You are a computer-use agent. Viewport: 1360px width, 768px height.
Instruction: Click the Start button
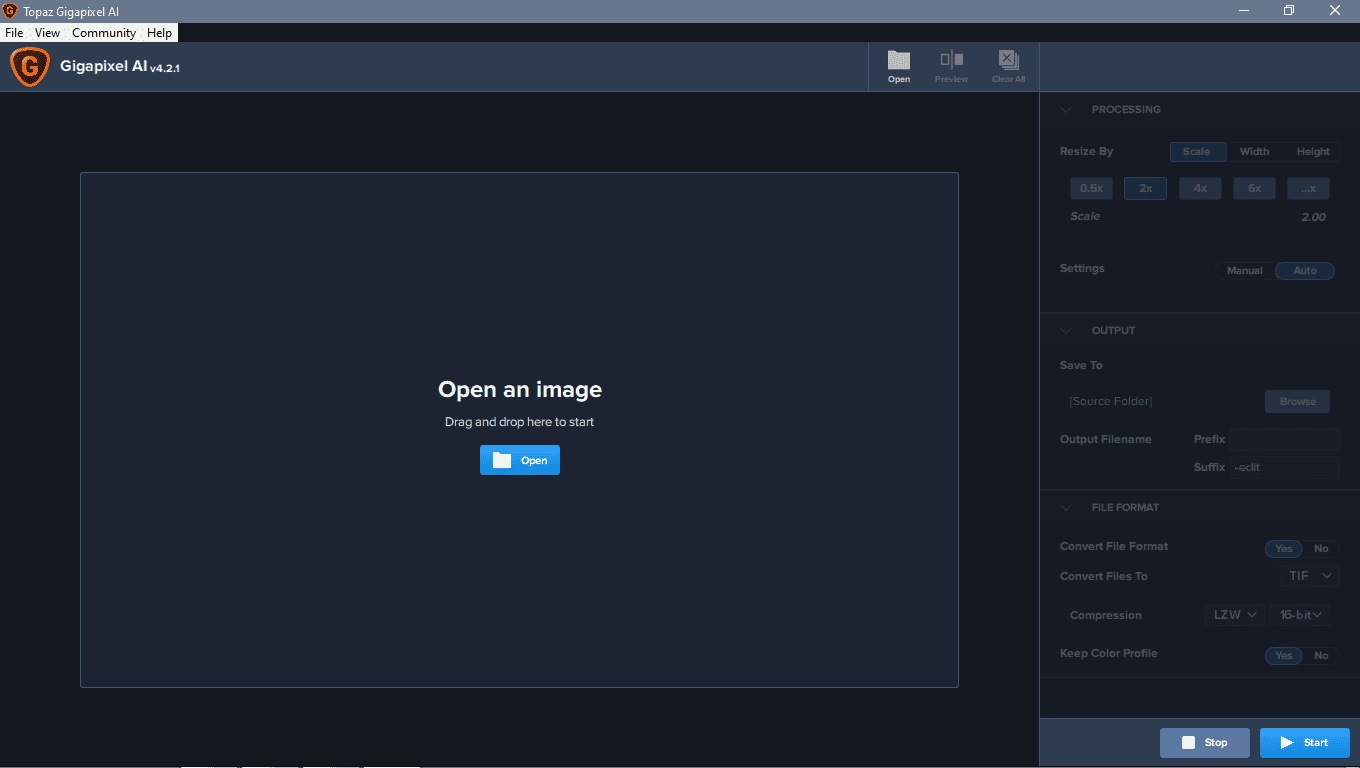[1305, 743]
